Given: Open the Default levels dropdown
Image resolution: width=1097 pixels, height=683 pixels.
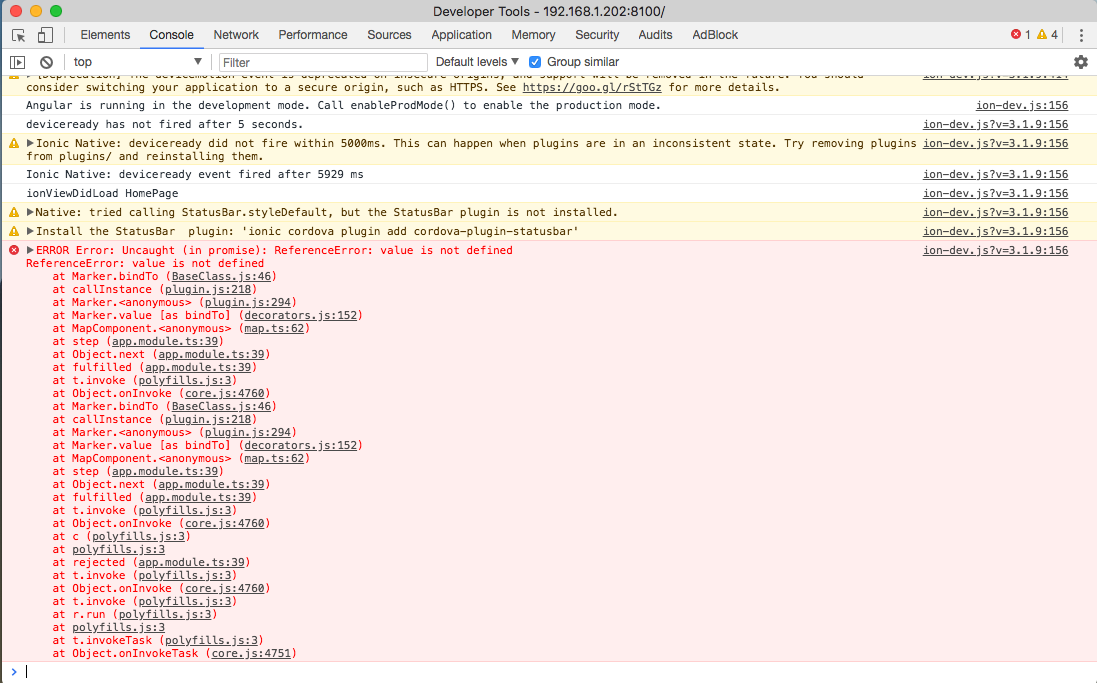Looking at the screenshot, I should pyautogui.click(x=477, y=61).
